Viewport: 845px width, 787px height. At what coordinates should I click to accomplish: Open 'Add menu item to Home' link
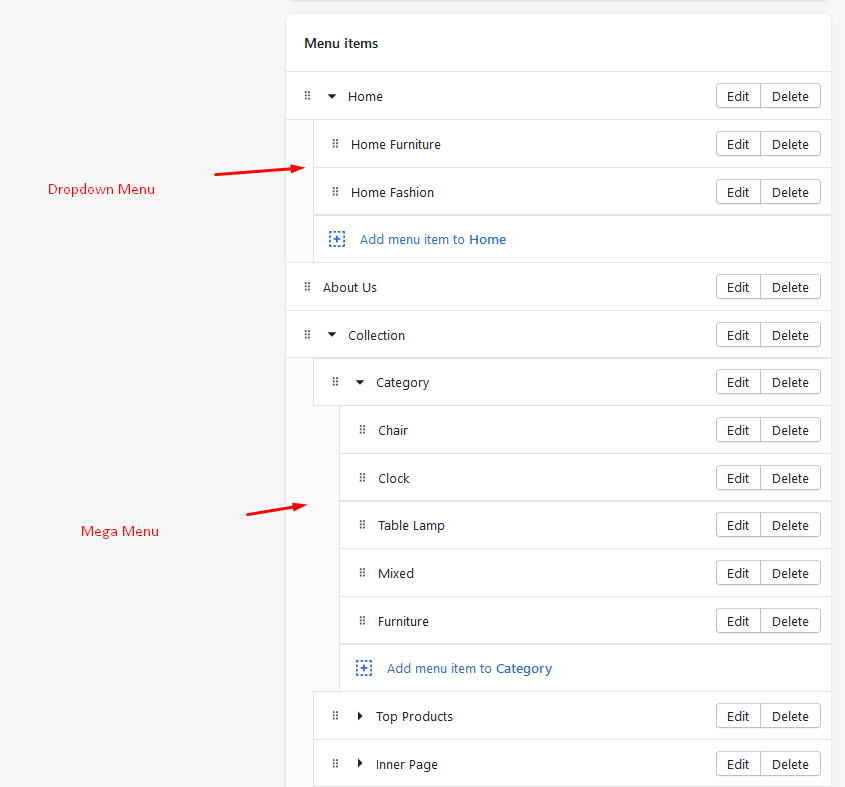click(432, 240)
